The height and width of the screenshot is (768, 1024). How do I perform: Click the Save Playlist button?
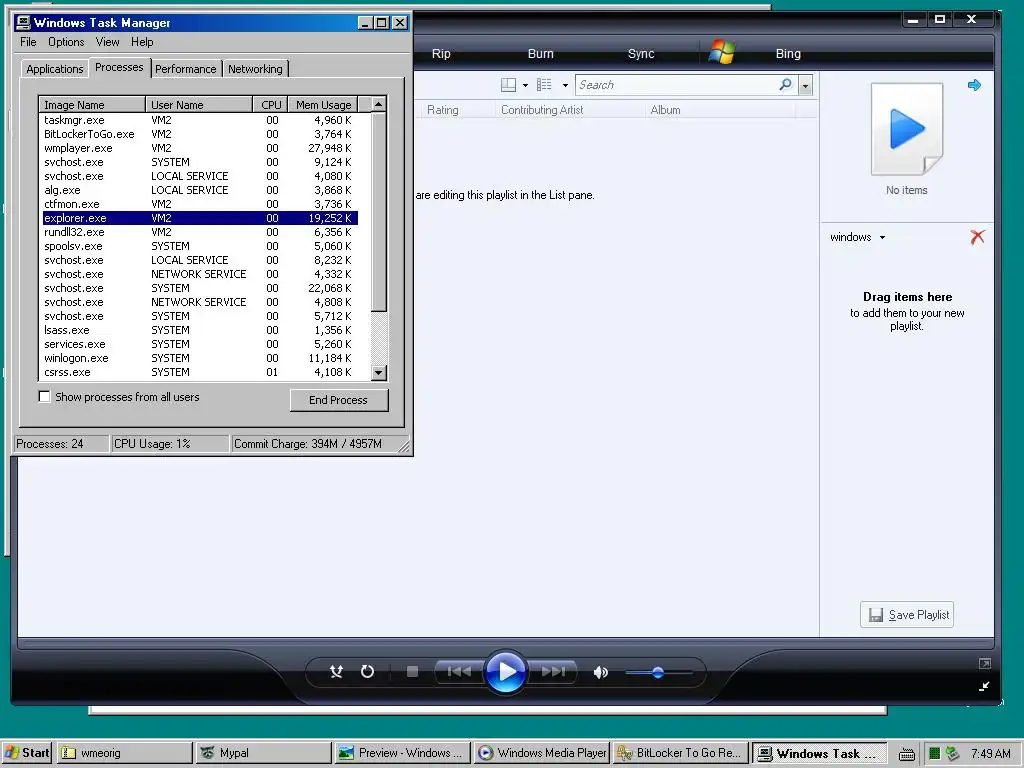coord(907,615)
